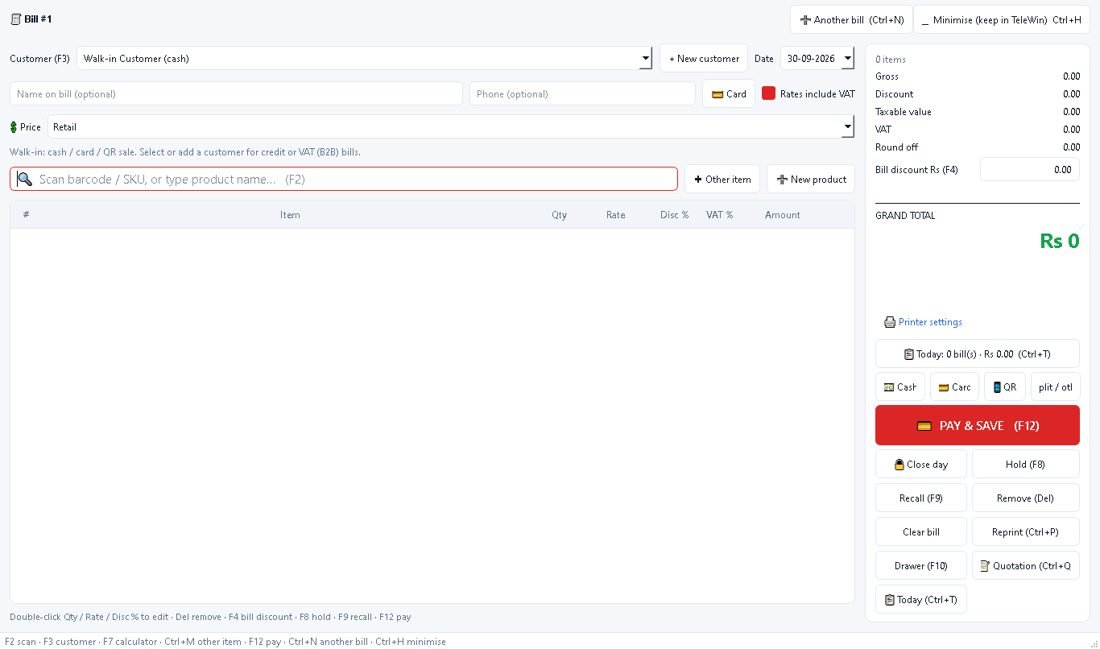
Task: Recall a held bill
Action: tap(921, 498)
